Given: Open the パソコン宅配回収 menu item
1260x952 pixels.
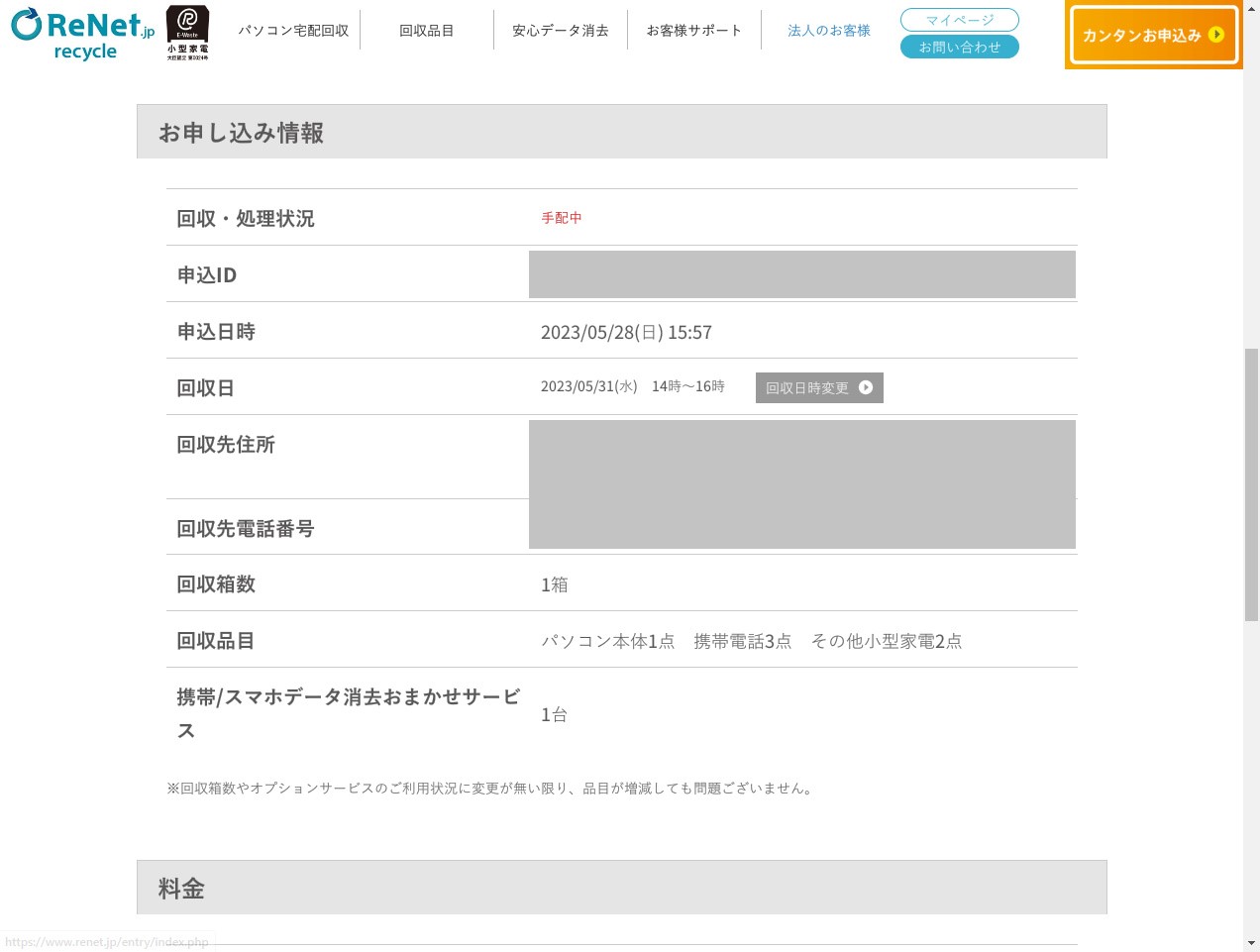Looking at the screenshot, I should (293, 31).
